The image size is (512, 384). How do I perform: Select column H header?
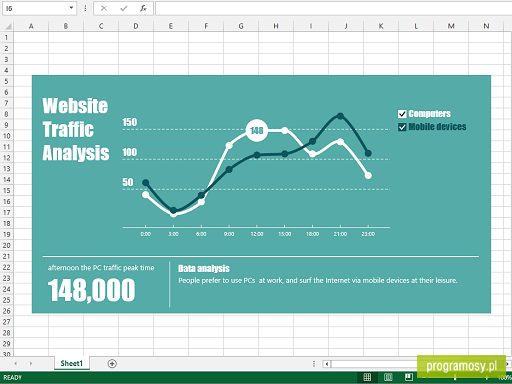click(276, 26)
